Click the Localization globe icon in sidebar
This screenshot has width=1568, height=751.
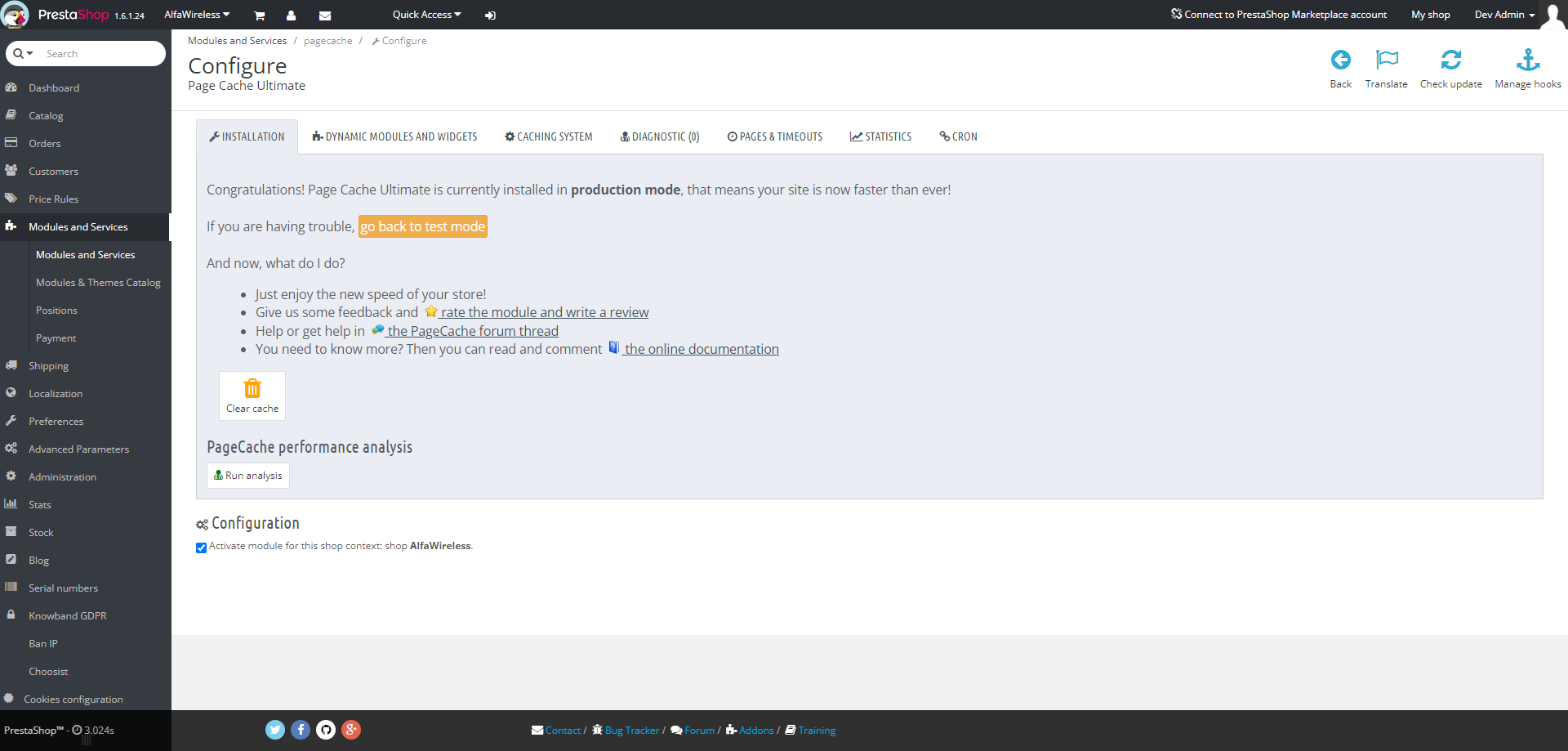[11, 393]
